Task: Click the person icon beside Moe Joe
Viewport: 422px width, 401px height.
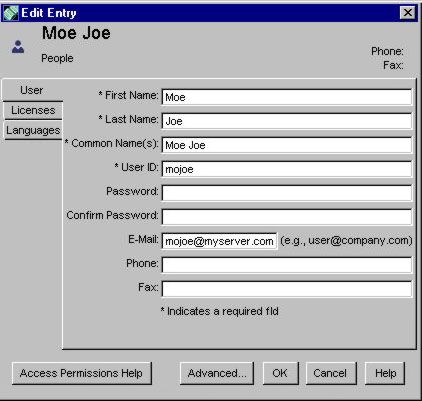Action: pyautogui.click(x=18, y=47)
